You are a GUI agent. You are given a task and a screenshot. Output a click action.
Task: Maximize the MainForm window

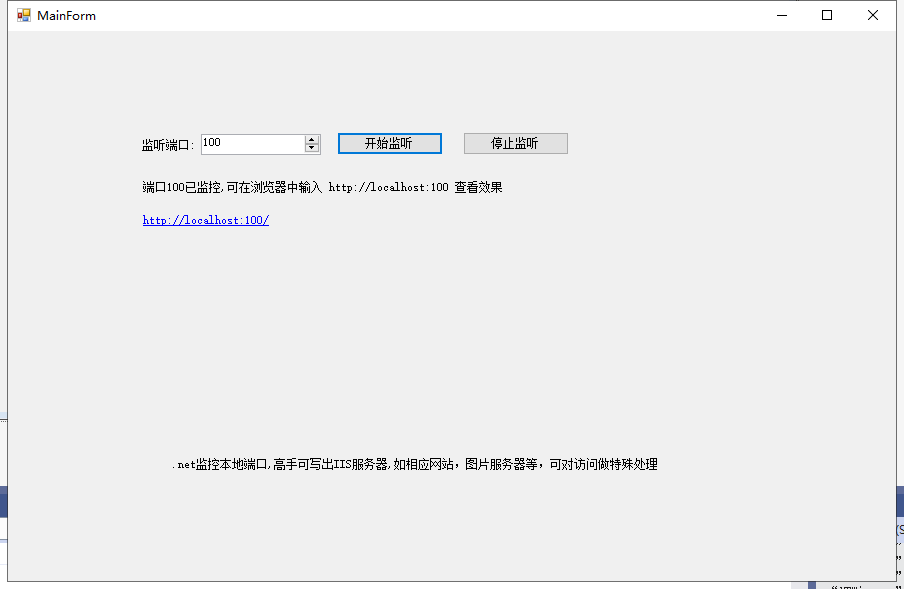pyautogui.click(x=827, y=16)
